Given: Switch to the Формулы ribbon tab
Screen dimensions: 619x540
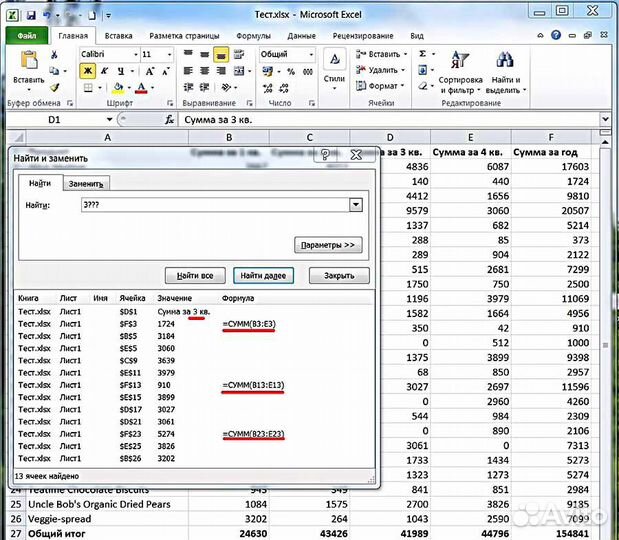Looking at the screenshot, I should pos(253,36).
